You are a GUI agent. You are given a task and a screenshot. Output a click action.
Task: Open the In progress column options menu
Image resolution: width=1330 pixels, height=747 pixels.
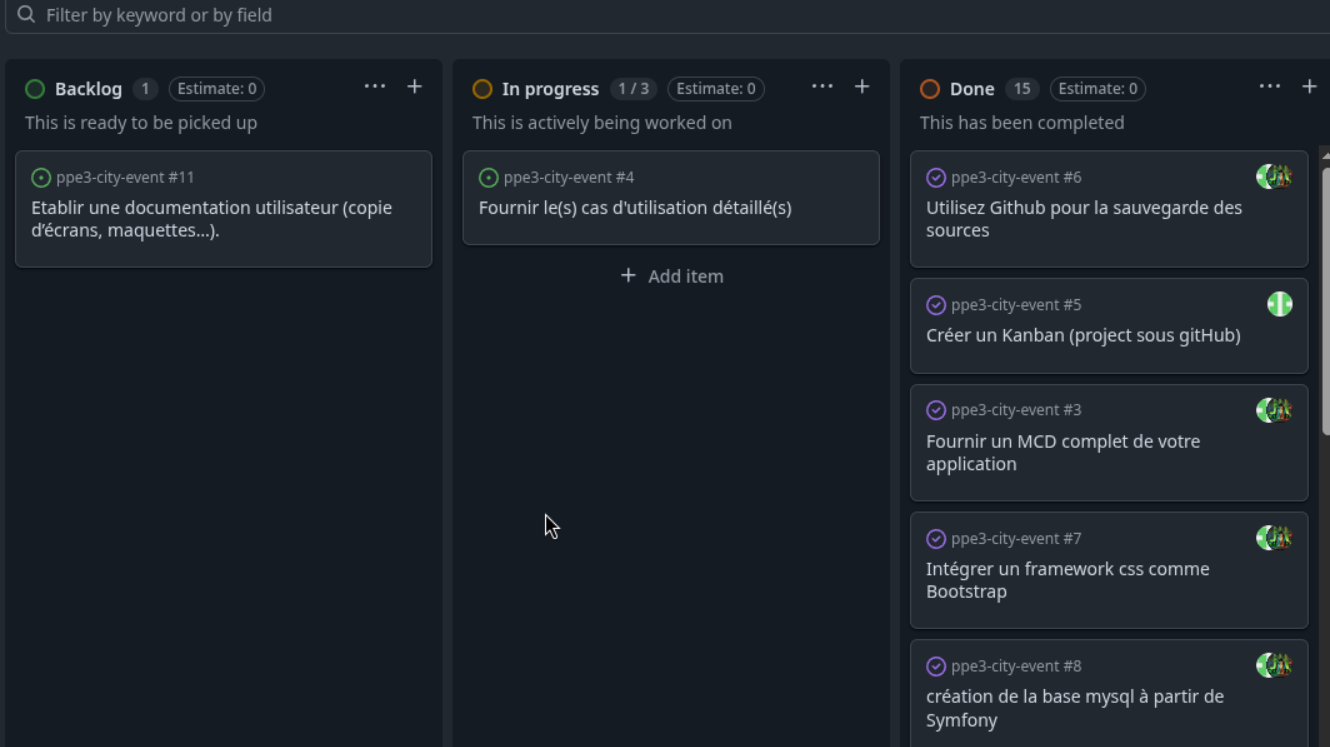click(822, 86)
